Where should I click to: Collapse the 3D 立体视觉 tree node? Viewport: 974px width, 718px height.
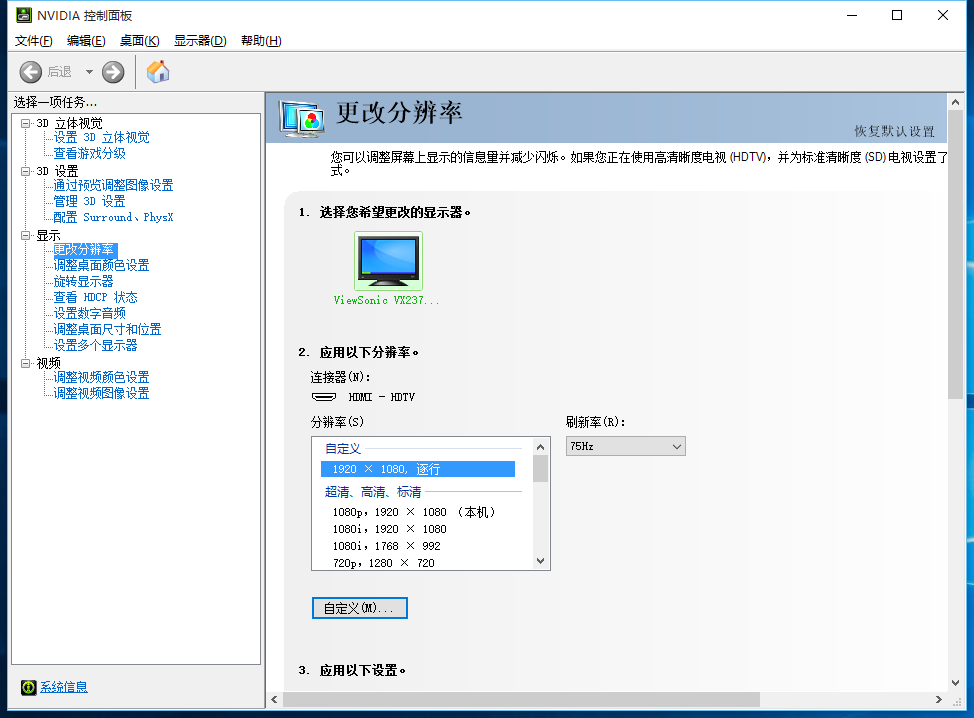point(25,123)
